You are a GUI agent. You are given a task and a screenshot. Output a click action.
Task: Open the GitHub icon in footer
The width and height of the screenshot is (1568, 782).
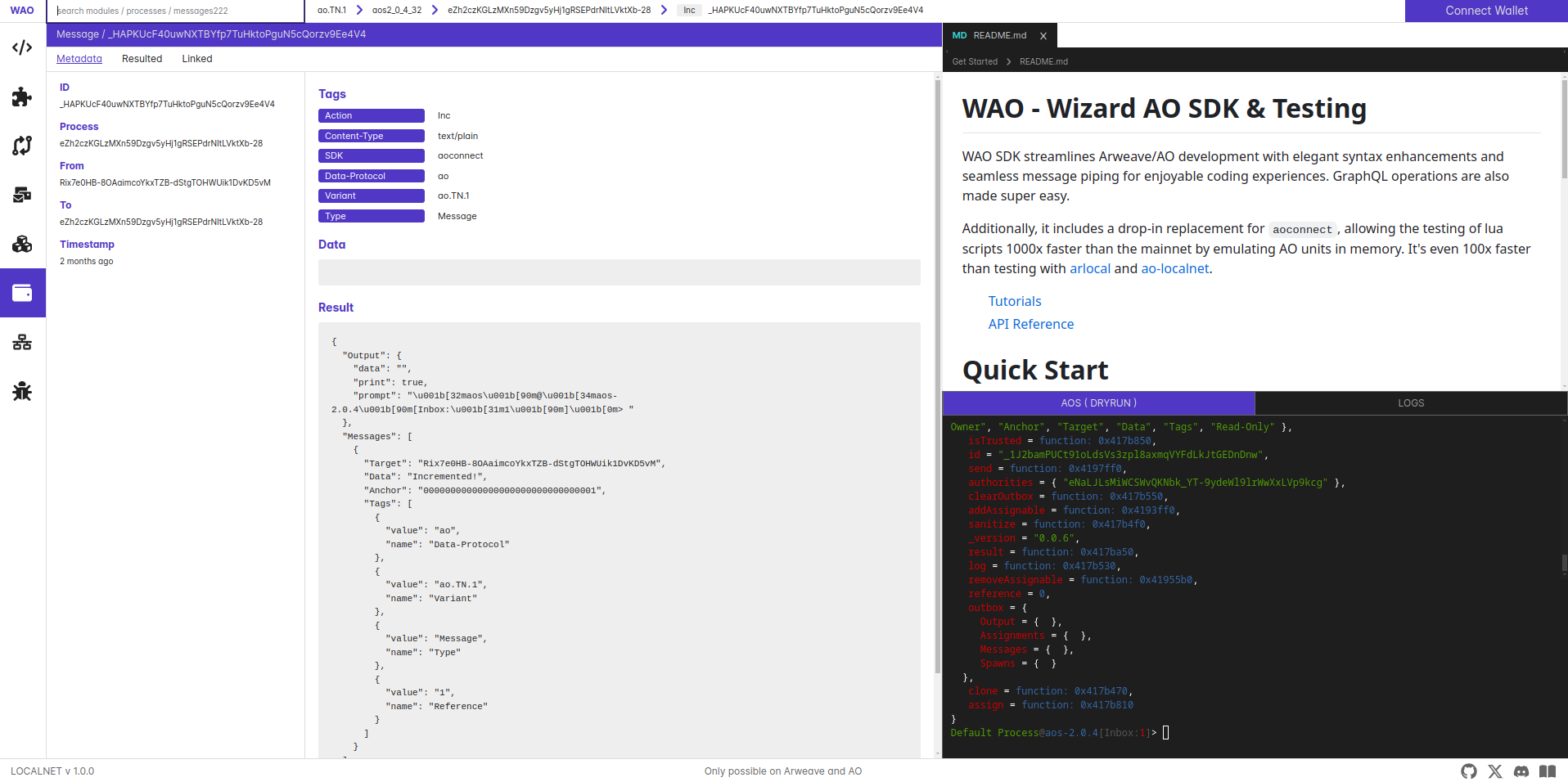click(x=1469, y=771)
